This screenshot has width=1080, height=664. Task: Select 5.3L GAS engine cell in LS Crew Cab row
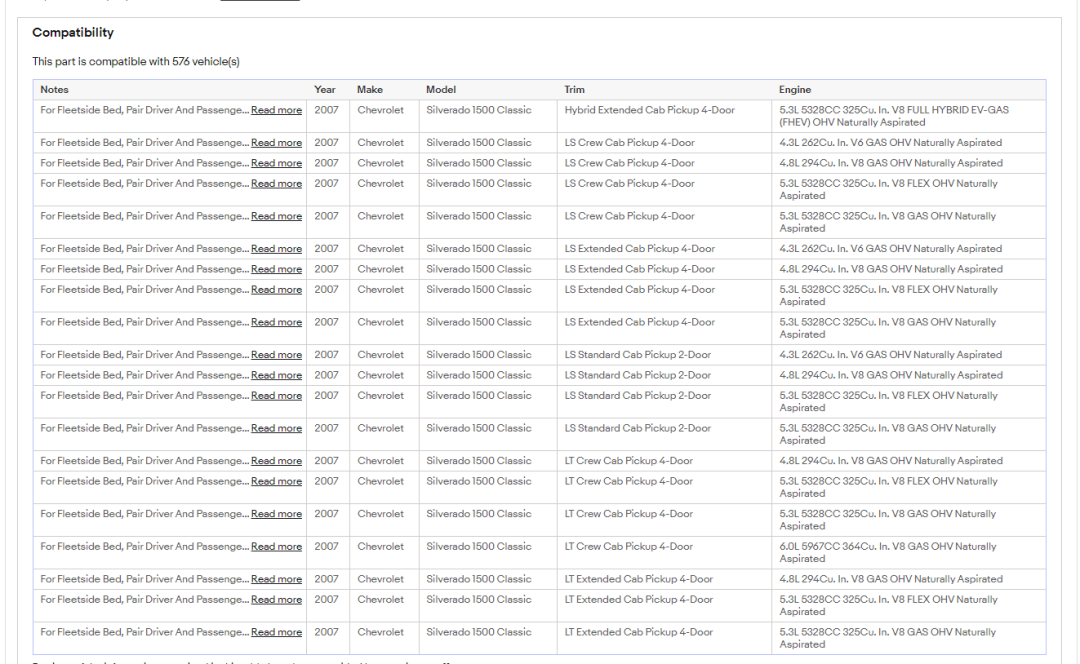pyautogui.click(x=888, y=222)
